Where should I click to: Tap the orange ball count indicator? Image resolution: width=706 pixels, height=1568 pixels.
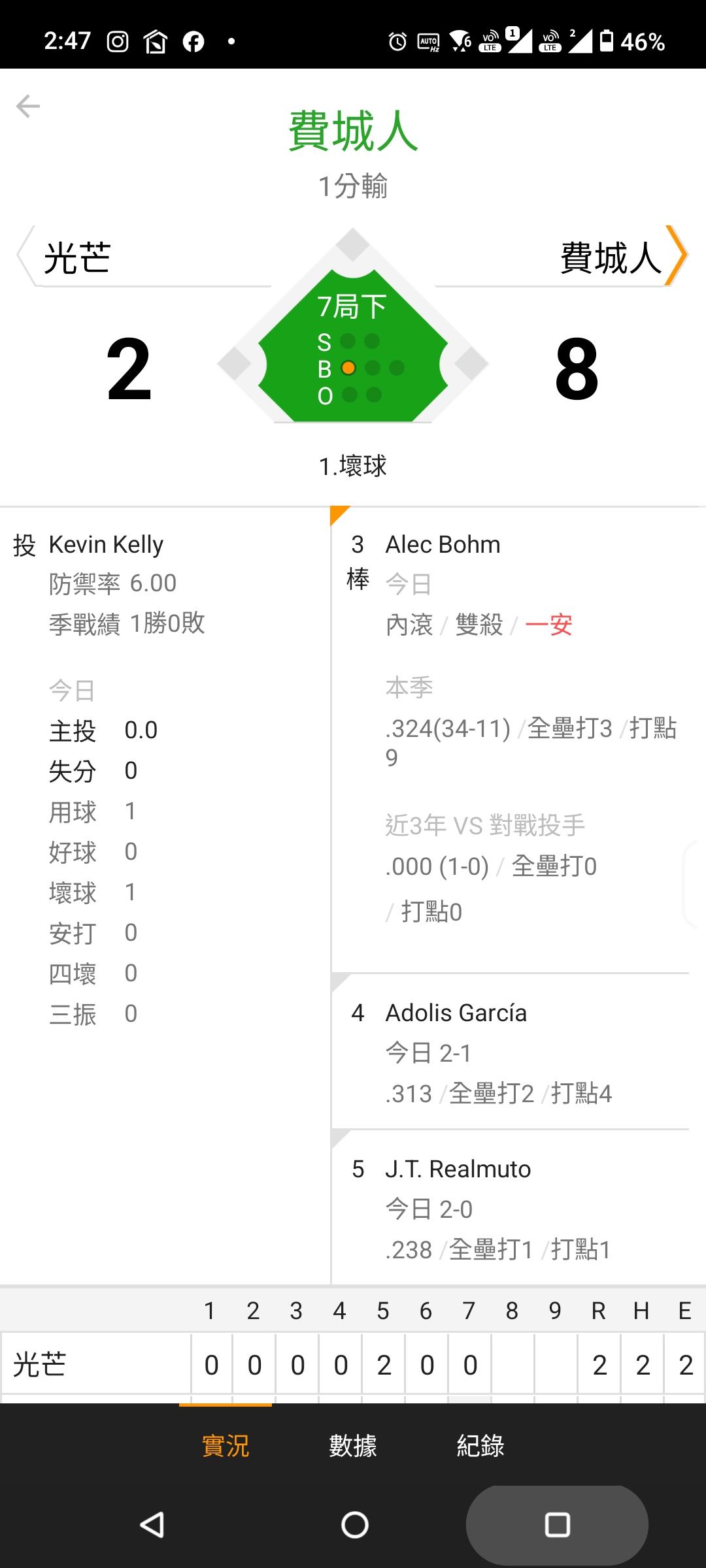click(x=348, y=368)
